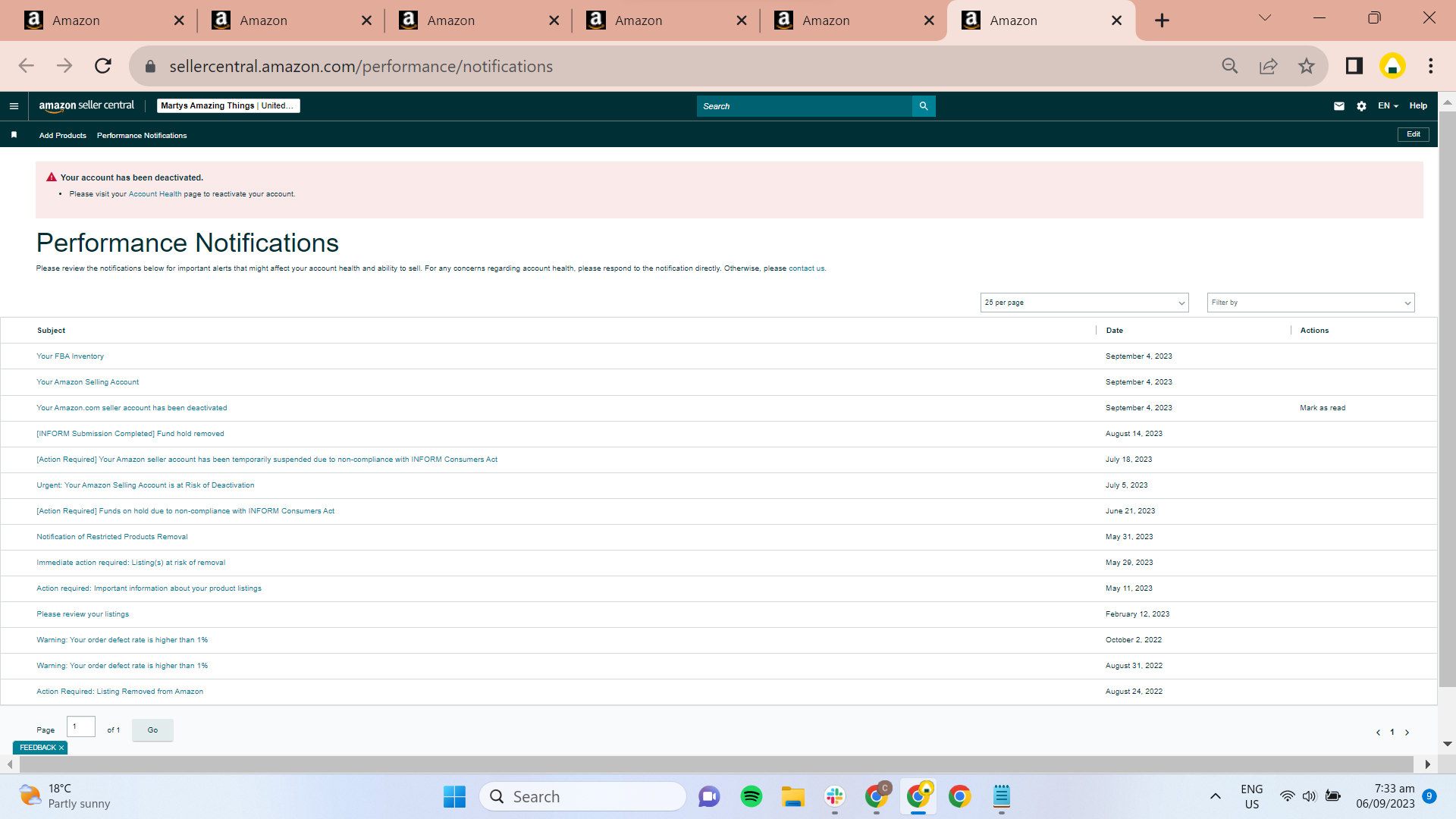Click the Amazon Seller Central logo
Viewport: 1456px width, 819px height.
pos(86,106)
